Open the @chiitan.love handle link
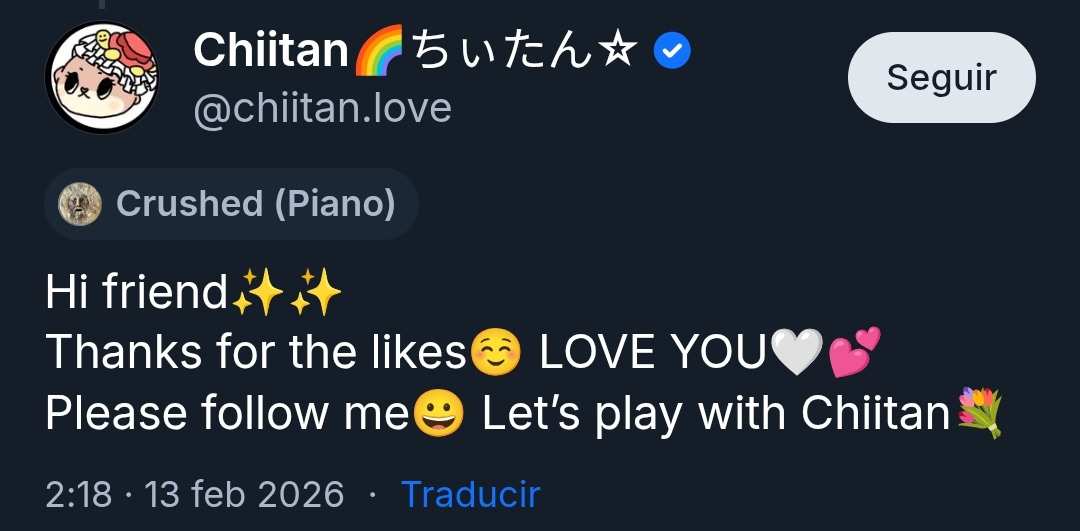 322,108
